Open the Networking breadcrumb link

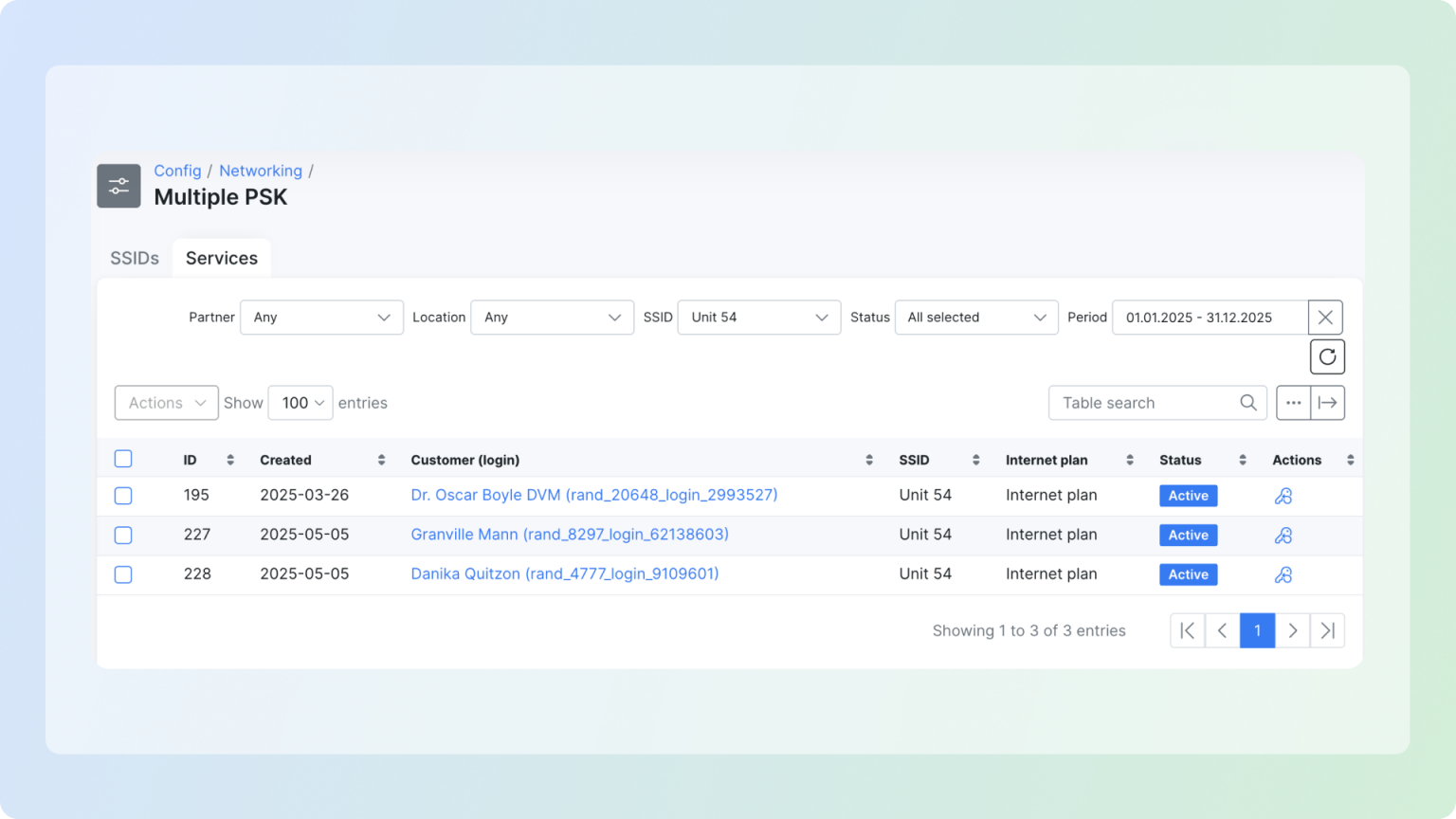coord(261,171)
